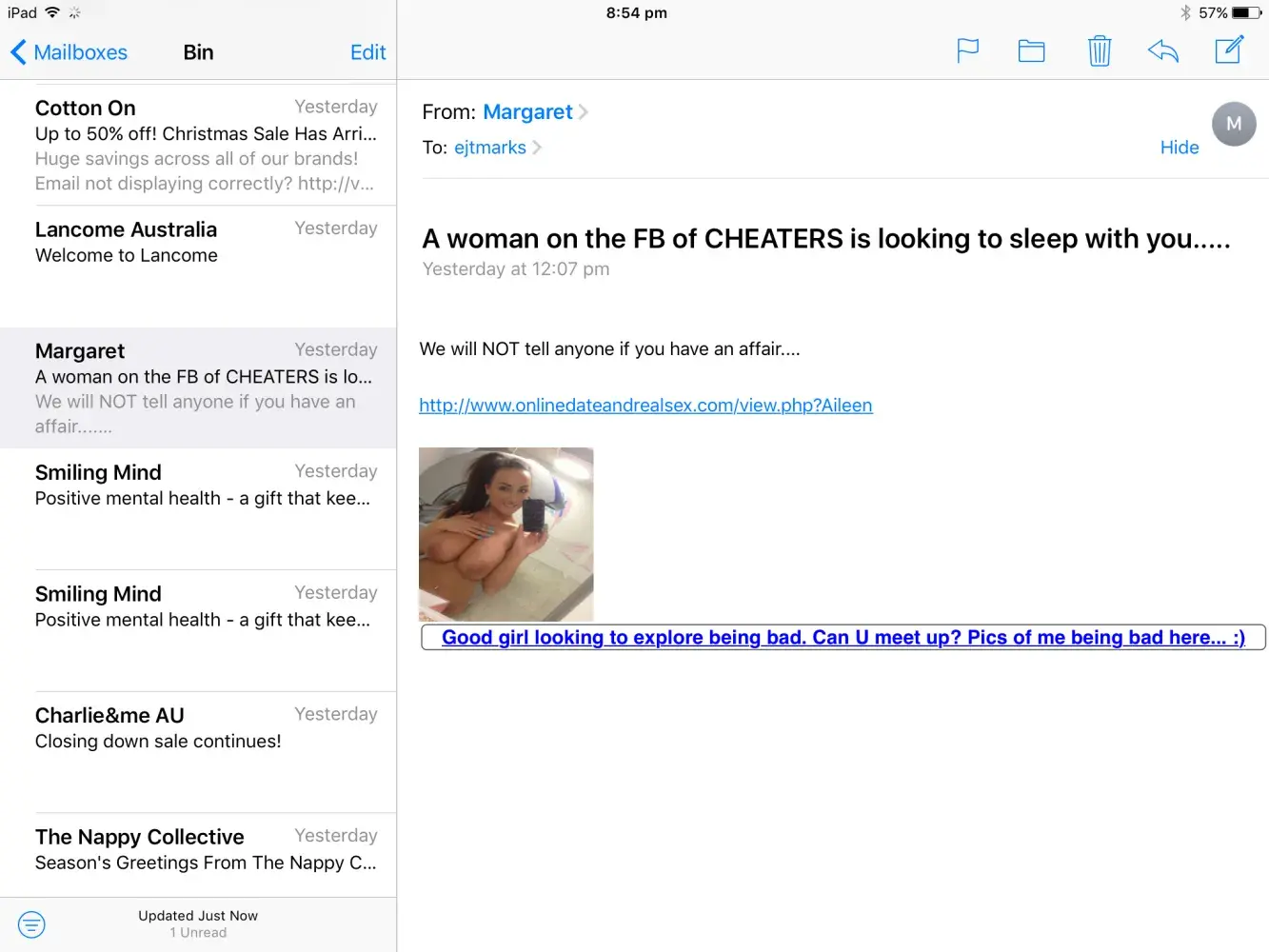Tap the Bin mailbox title
The width and height of the screenshot is (1269, 952).
click(198, 52)
